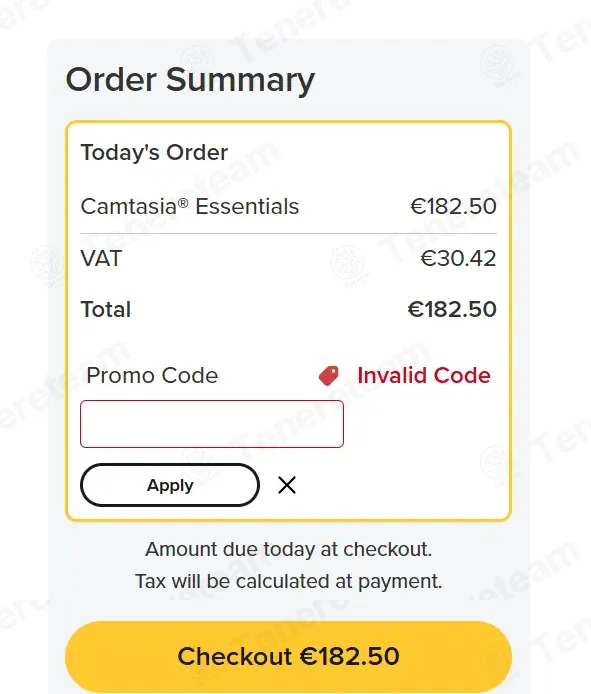The height and width of the screenshot is (694, 591).
Task: Click the Checkout €182.50 button
Action: [288, 656]
